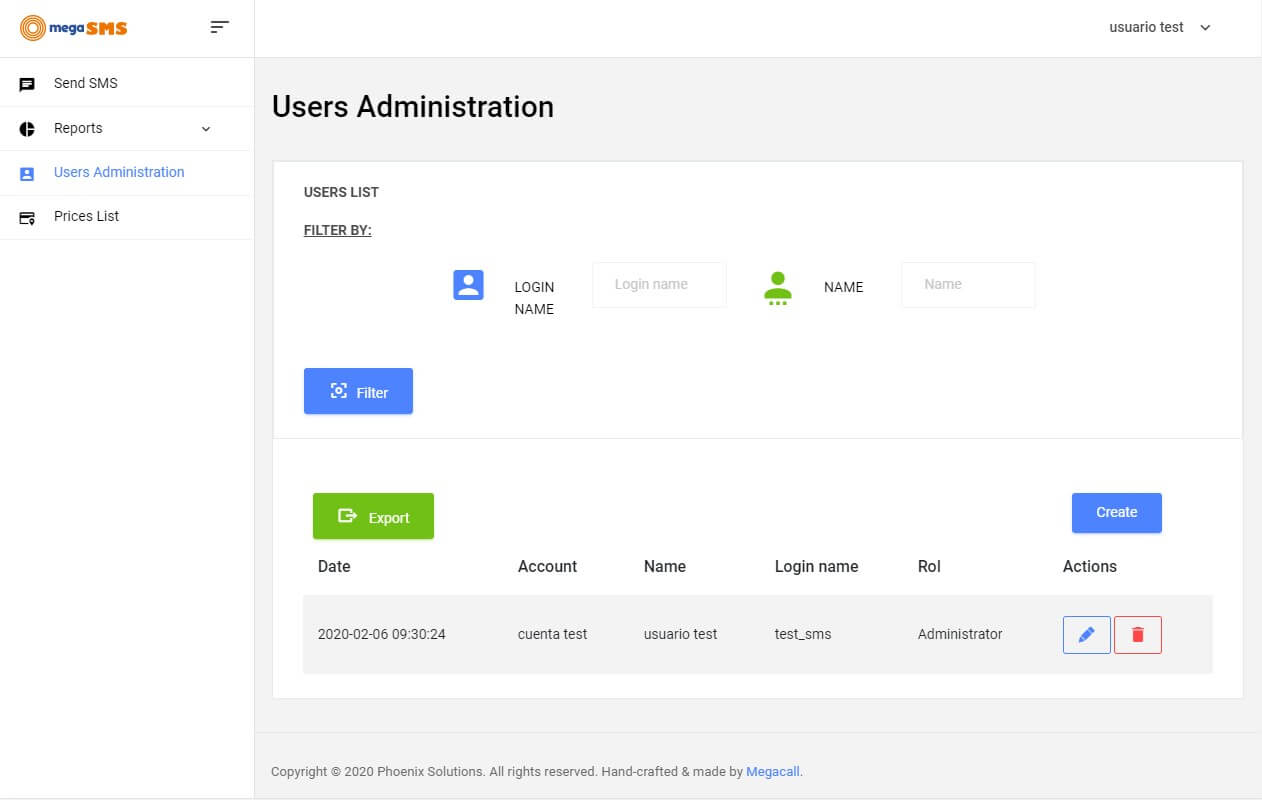Screen dimensions: 1262x800
Task: Open Send SMS menu item
Action: pos(86,83)
